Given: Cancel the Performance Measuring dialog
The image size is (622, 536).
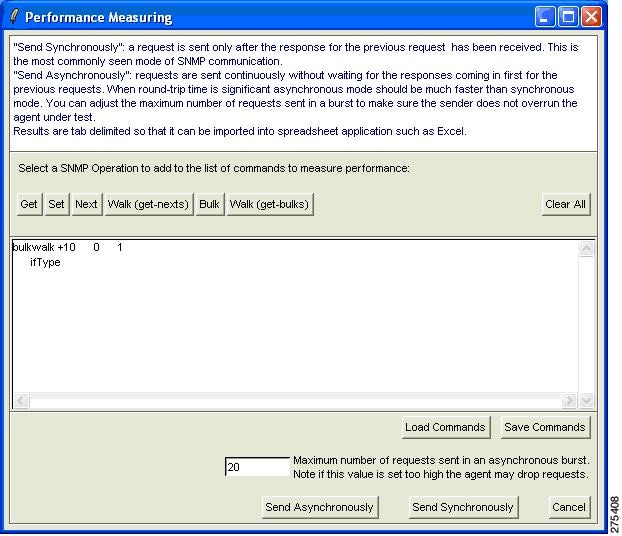Looking at the screenshot, I should [569, 507].
